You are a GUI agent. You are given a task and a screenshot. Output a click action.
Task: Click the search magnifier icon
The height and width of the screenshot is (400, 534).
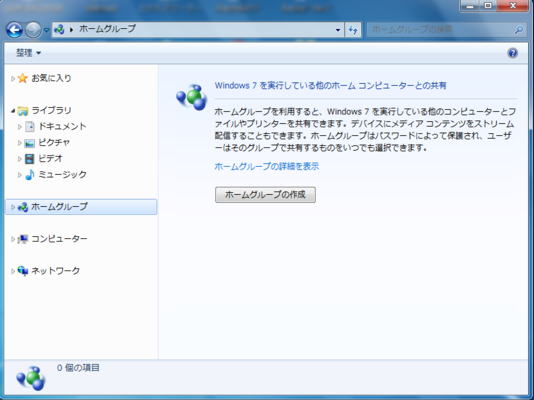[519, 30]
